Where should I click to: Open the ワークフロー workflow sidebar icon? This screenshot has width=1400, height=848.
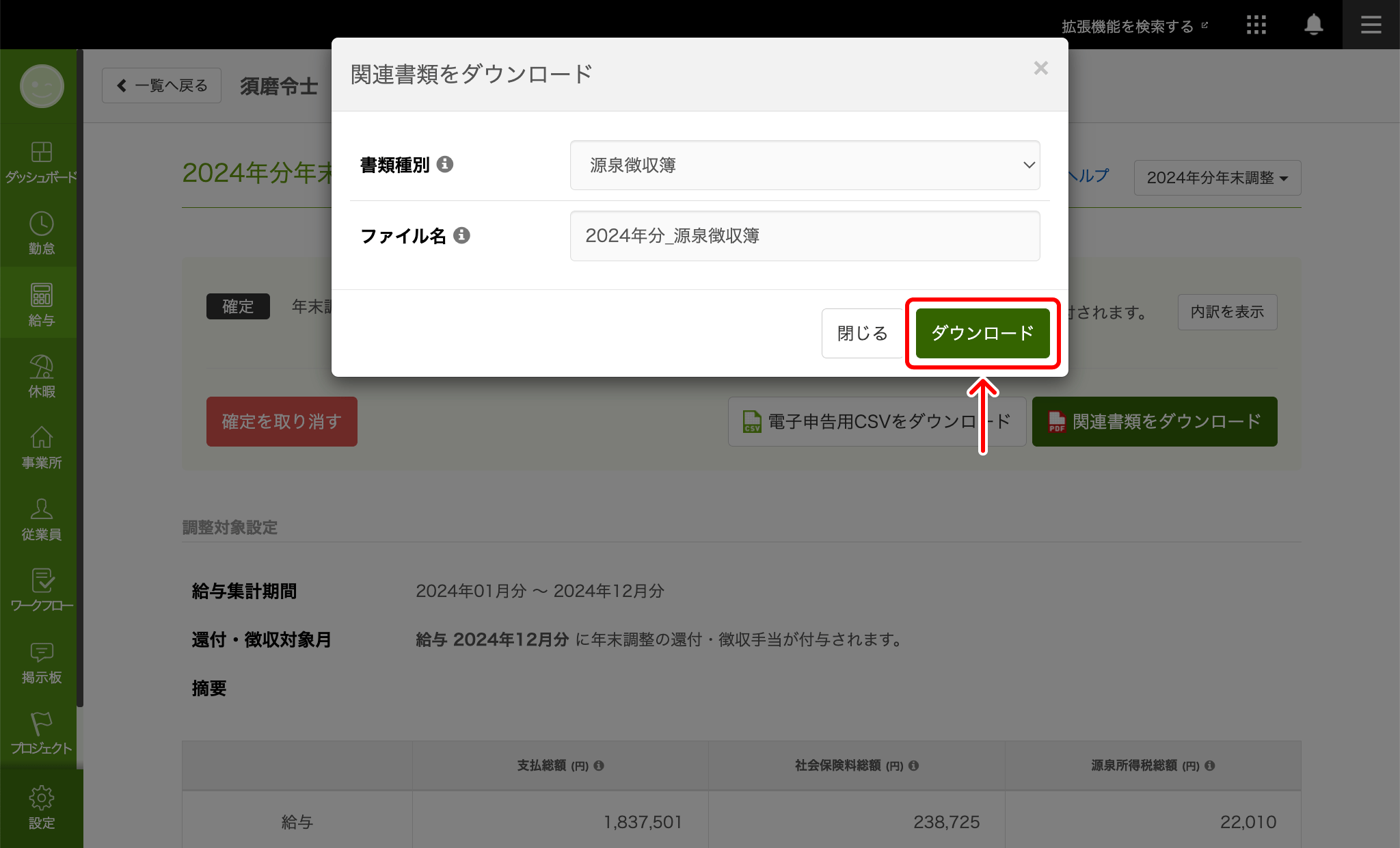pos(41,590)
